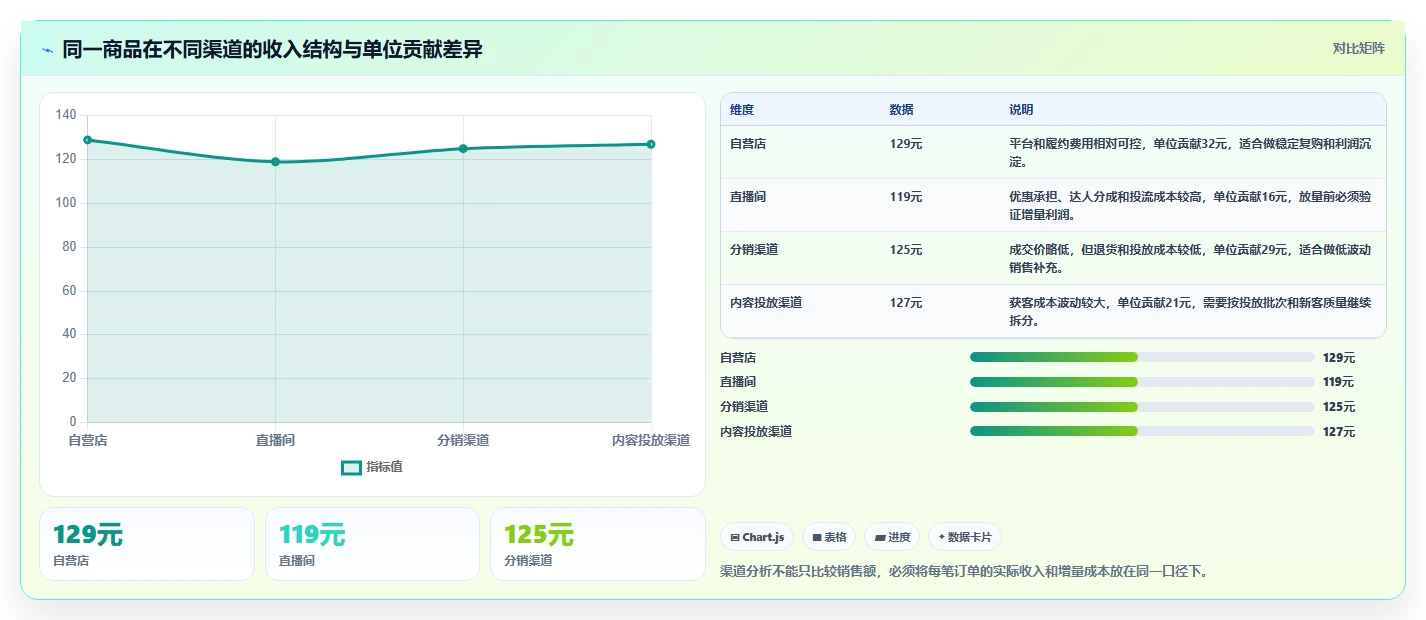
Task: Open the 119元 直播间 data card
Action: (x=372, y=544)
